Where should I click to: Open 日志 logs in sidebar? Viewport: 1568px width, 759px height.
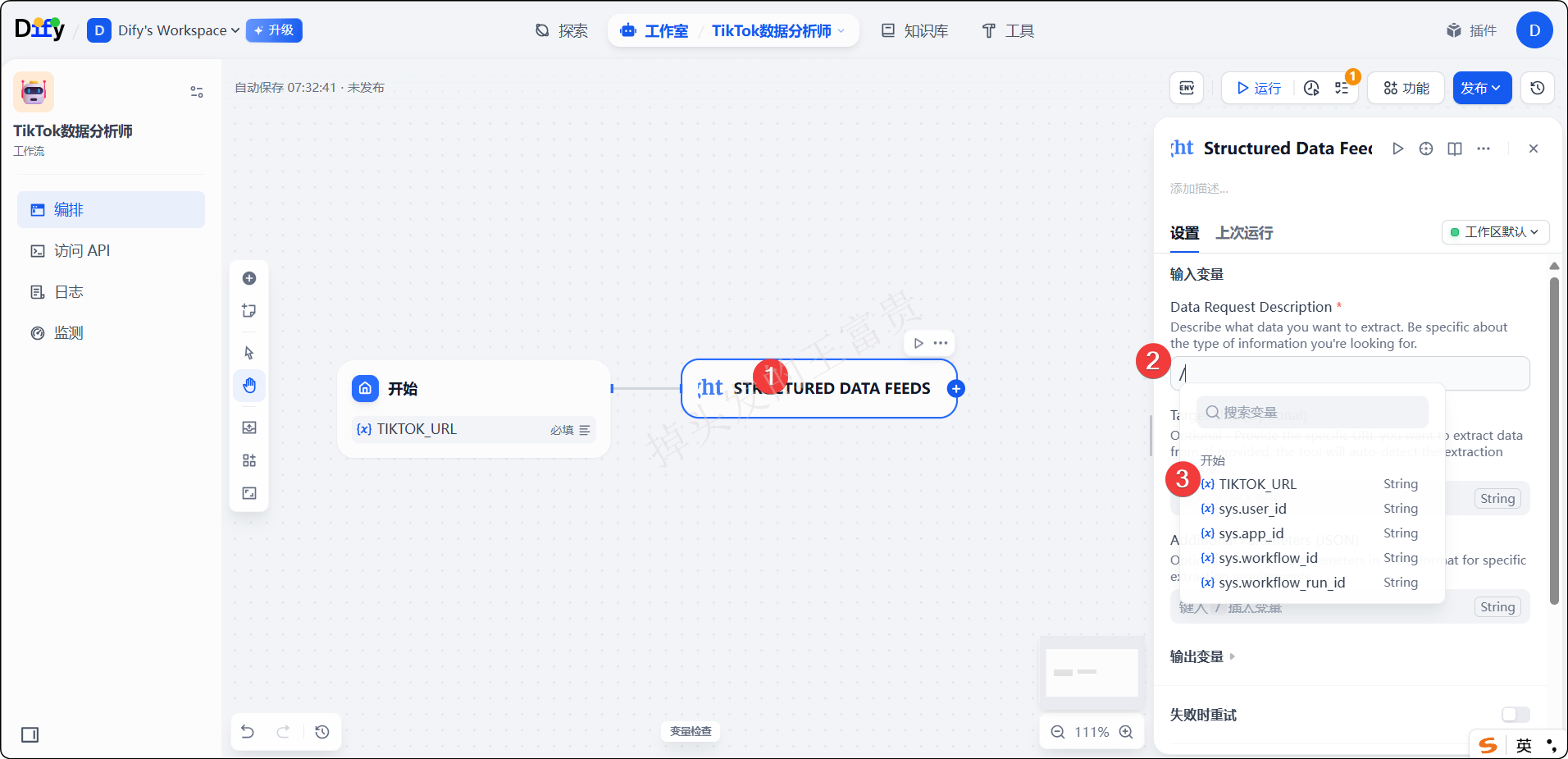(111, 291)
